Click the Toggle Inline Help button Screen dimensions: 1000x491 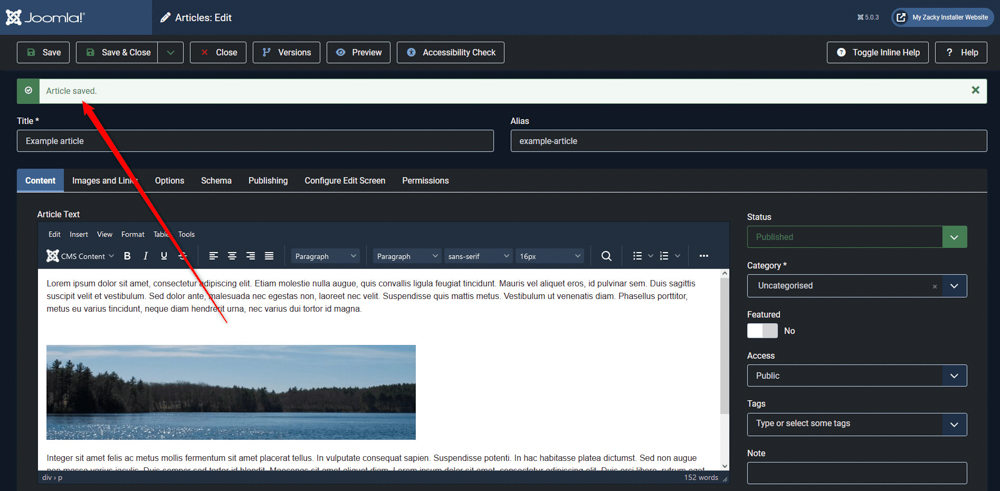[878, 52]
